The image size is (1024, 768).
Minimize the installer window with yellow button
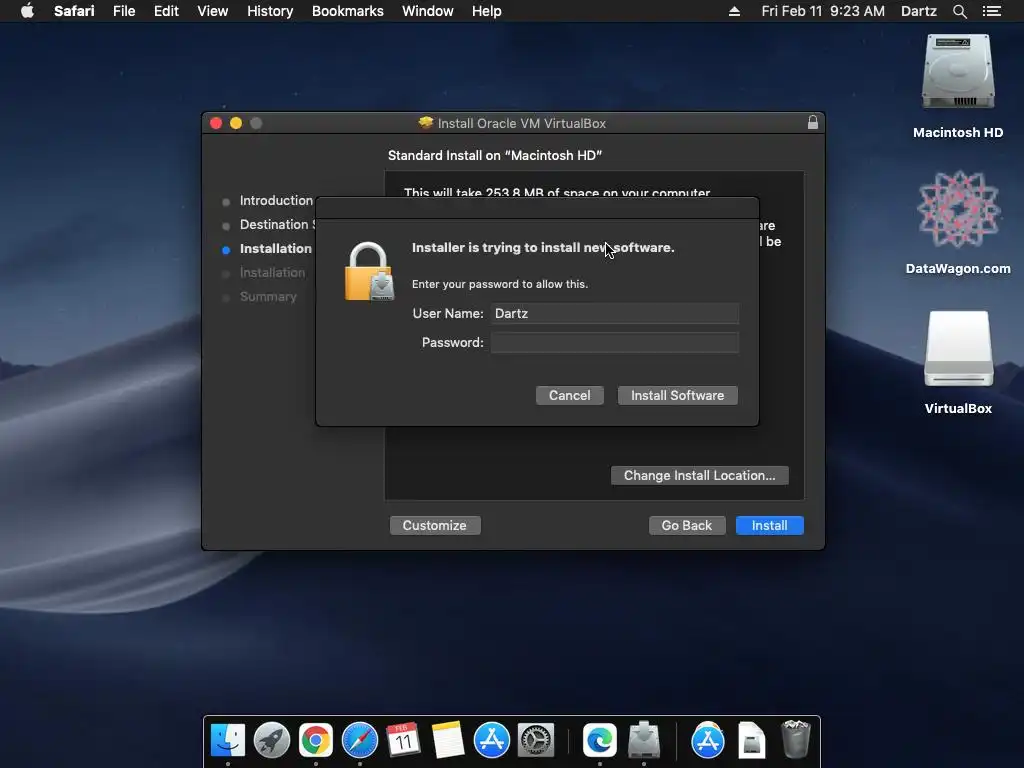click(236, 123)
